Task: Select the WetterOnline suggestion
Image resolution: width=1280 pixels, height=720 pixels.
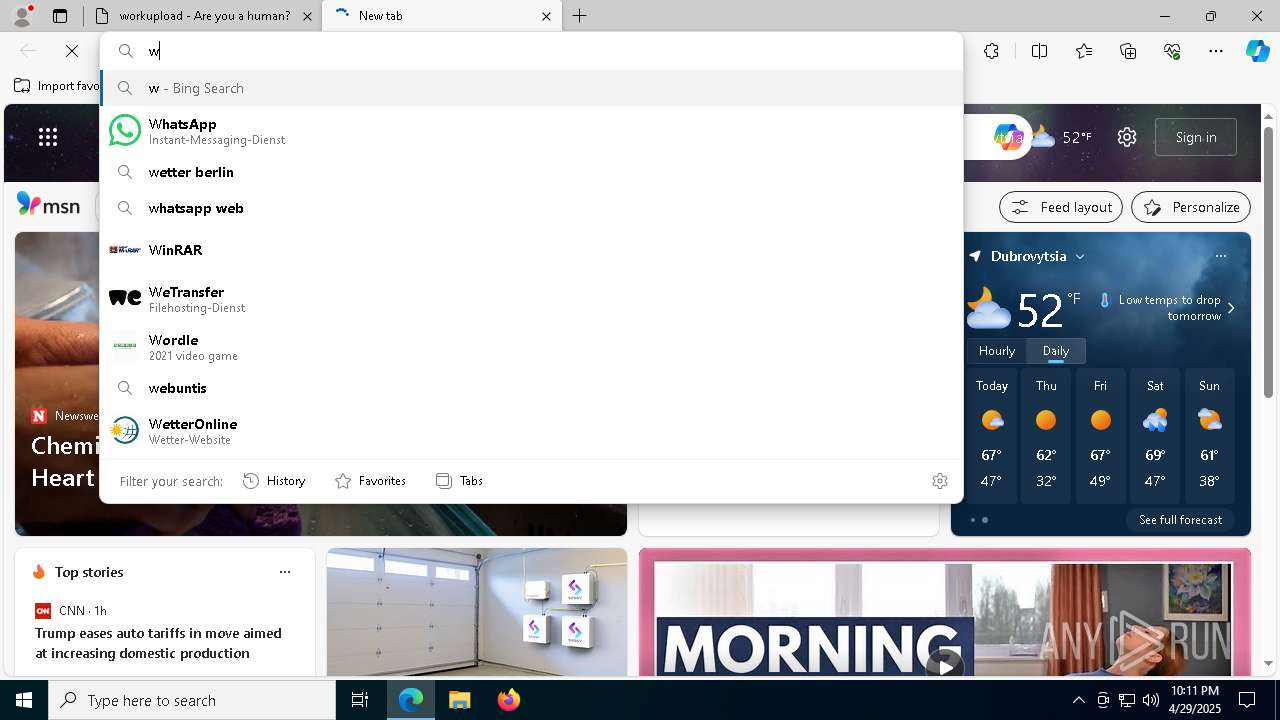Action: click(x=531, y=431)
